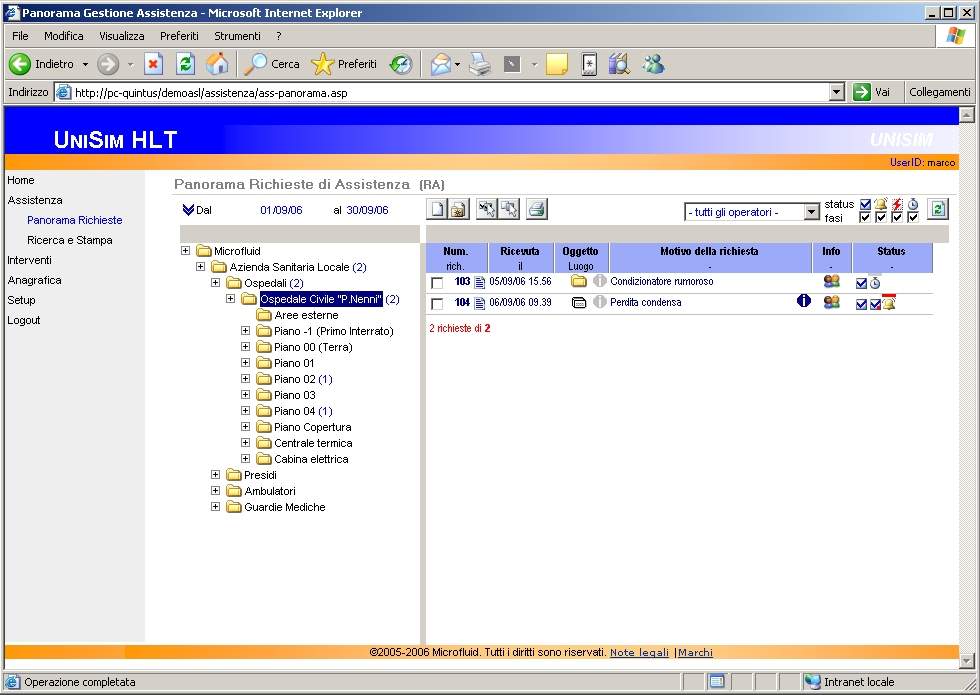Click the select-all cursor icon in toolbar
Viewport: 980px width, 695px height.
click(486, 209)
